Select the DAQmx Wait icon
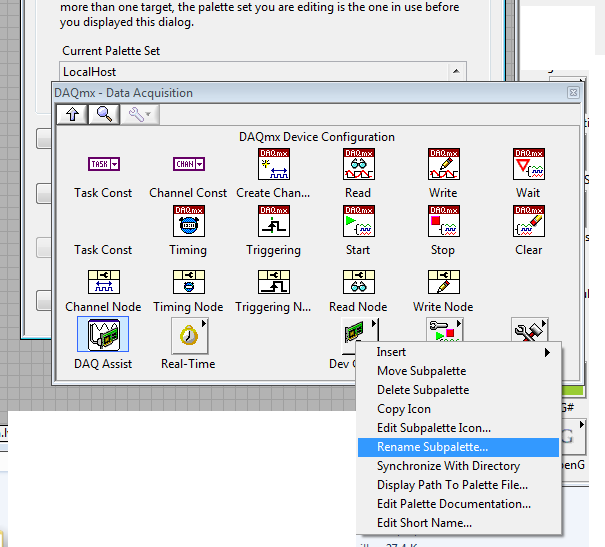The image size is (605, 547). click(529, 164)
